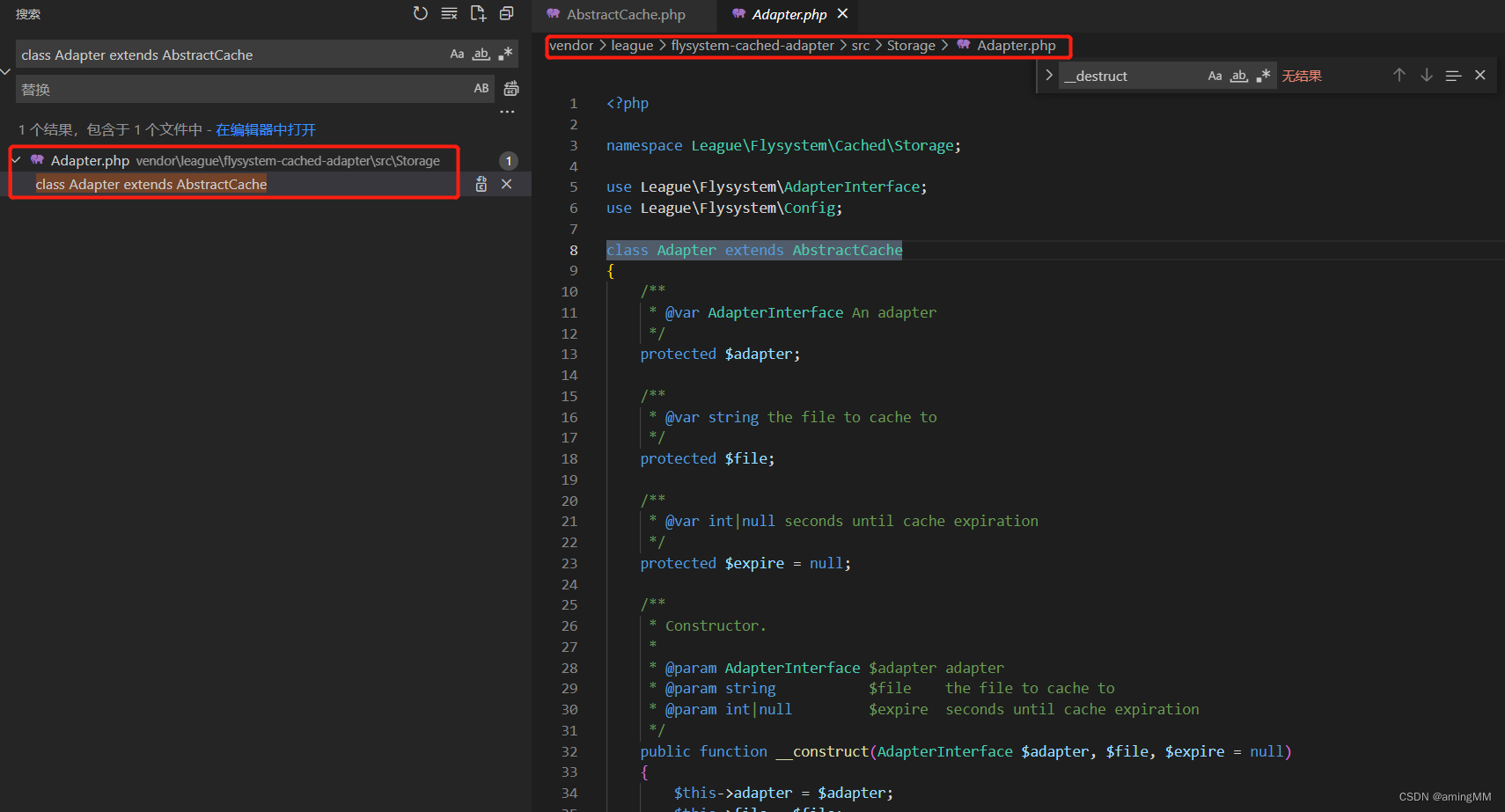Toggle find in selection icon
Image resolution: width=1505 pixels, height=812 pixels.
(x=1453, y=76)
